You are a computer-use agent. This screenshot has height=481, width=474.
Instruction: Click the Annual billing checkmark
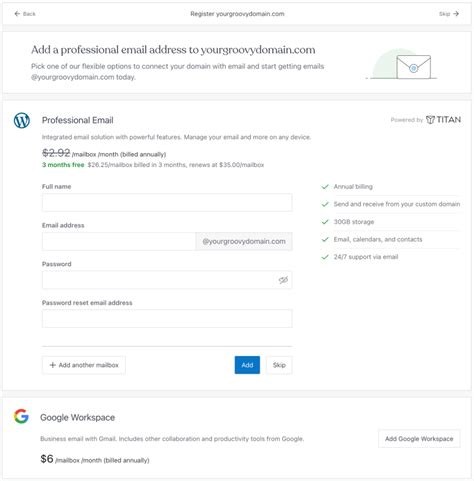325,187
